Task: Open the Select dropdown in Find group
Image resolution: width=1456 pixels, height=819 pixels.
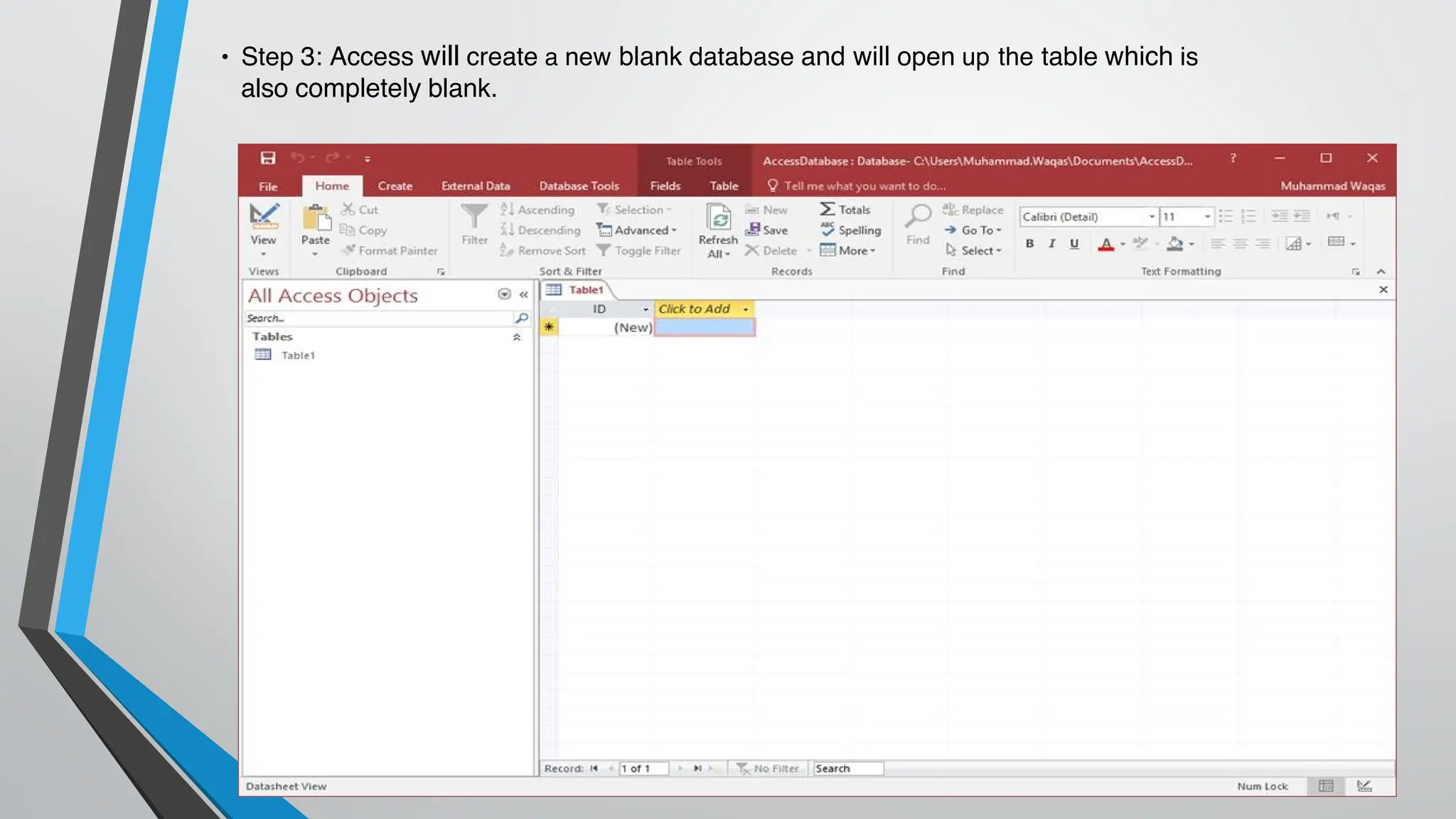Action: coord(973,250)
